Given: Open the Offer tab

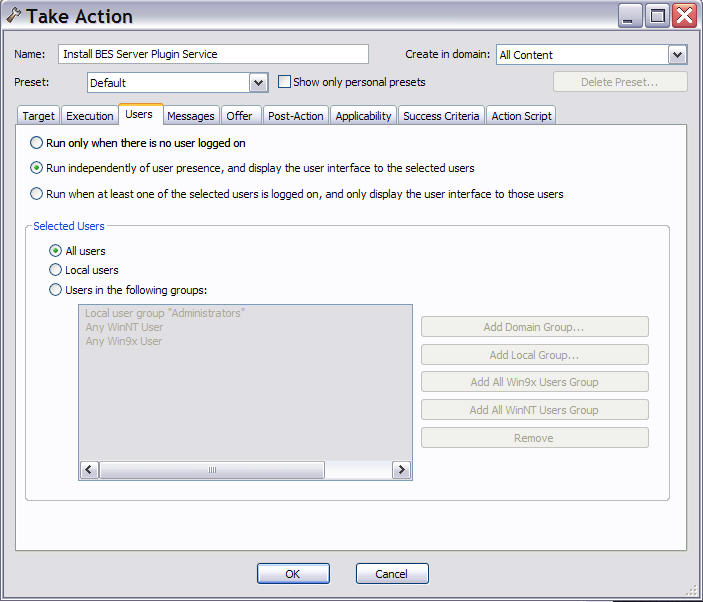Looking at the screenshot, I should 239,116.
